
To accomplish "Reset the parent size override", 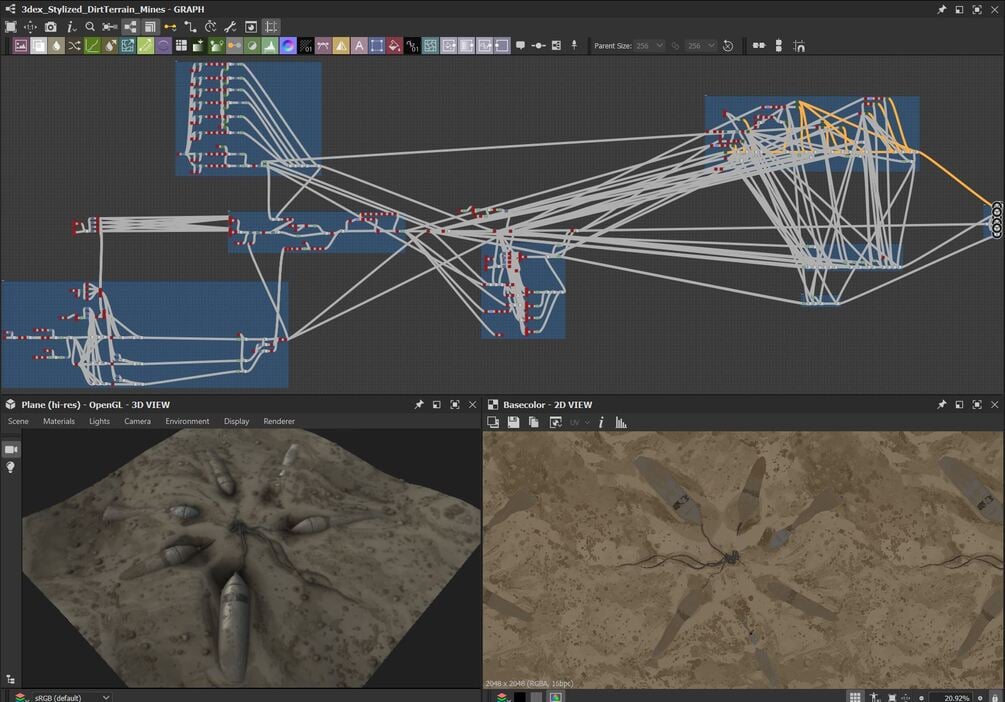I will (x=728, y=46).
